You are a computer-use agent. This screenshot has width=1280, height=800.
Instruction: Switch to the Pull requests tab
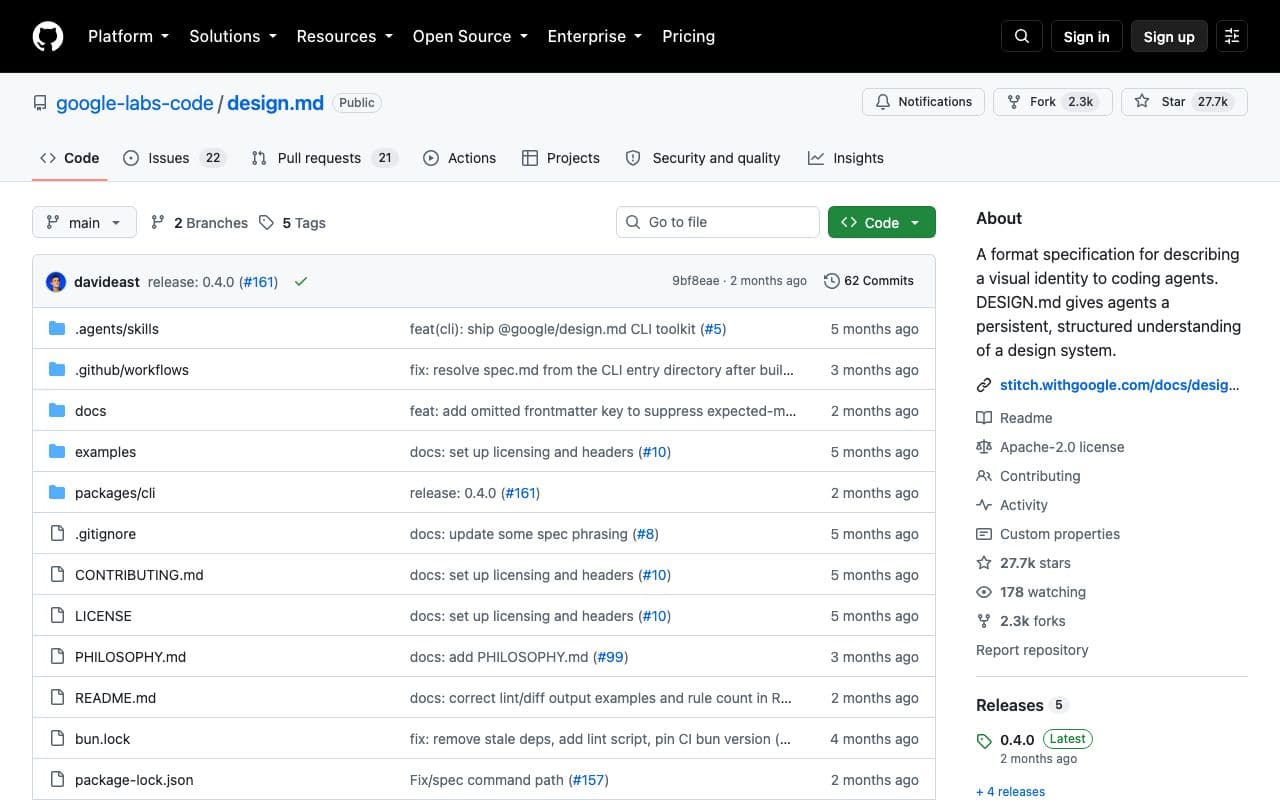[324, 158]
